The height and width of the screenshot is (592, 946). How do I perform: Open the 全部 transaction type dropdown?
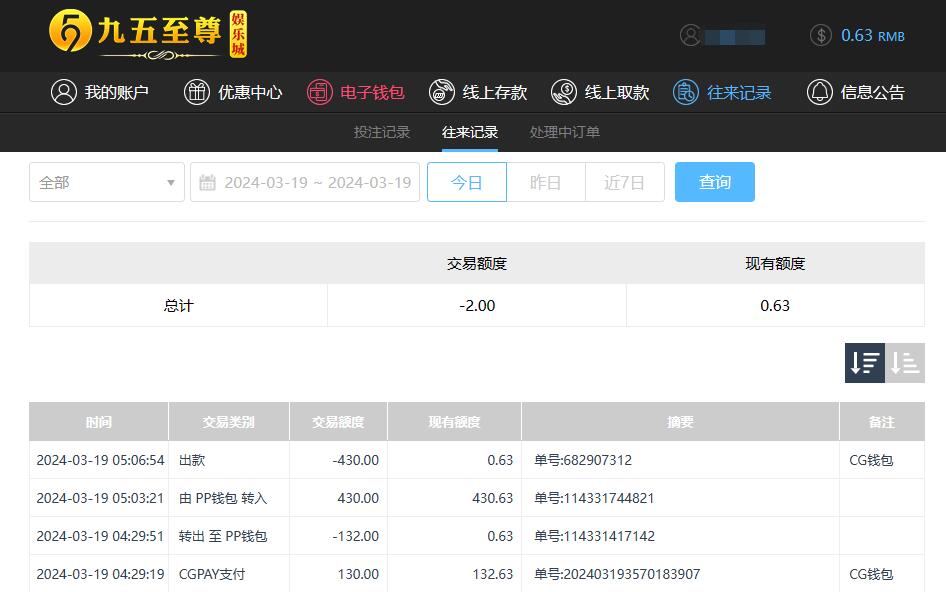coord(107,182)
